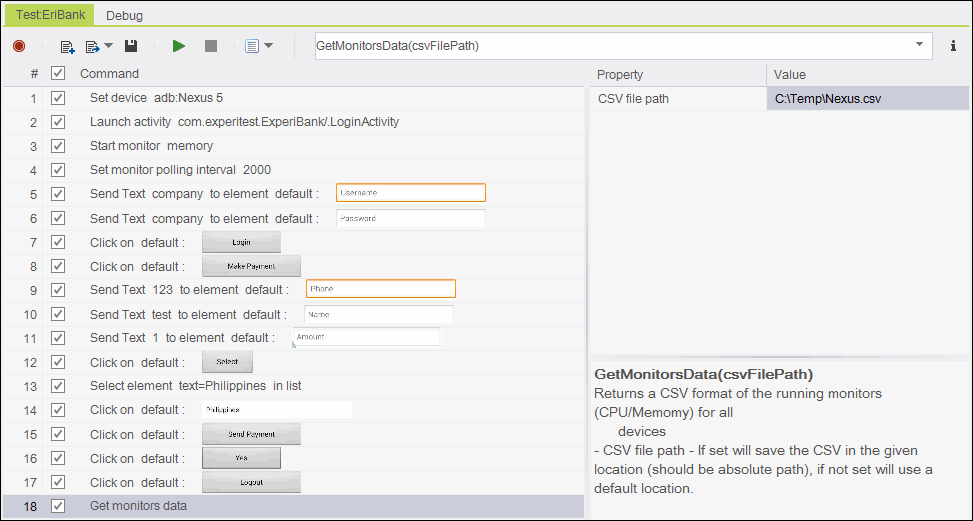Uncheck the Start monitor memory step
The image size is (973, 521).
pyautogui.click(x=58, y=146)
